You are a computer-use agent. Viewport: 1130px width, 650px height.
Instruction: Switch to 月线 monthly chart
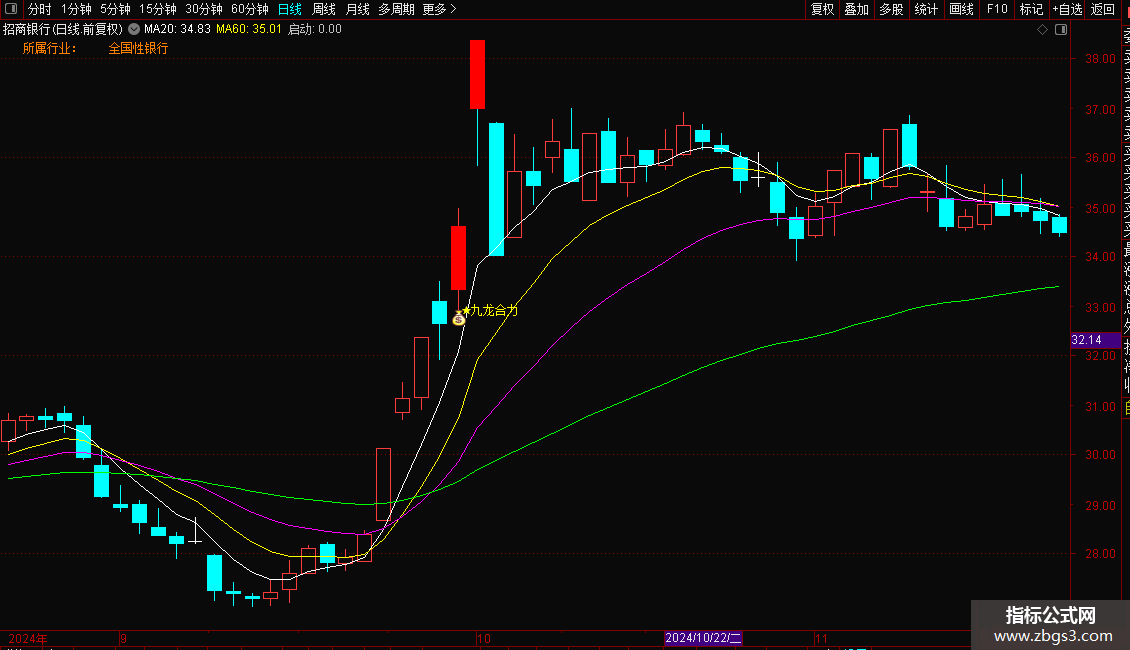(x=357, y=9)
